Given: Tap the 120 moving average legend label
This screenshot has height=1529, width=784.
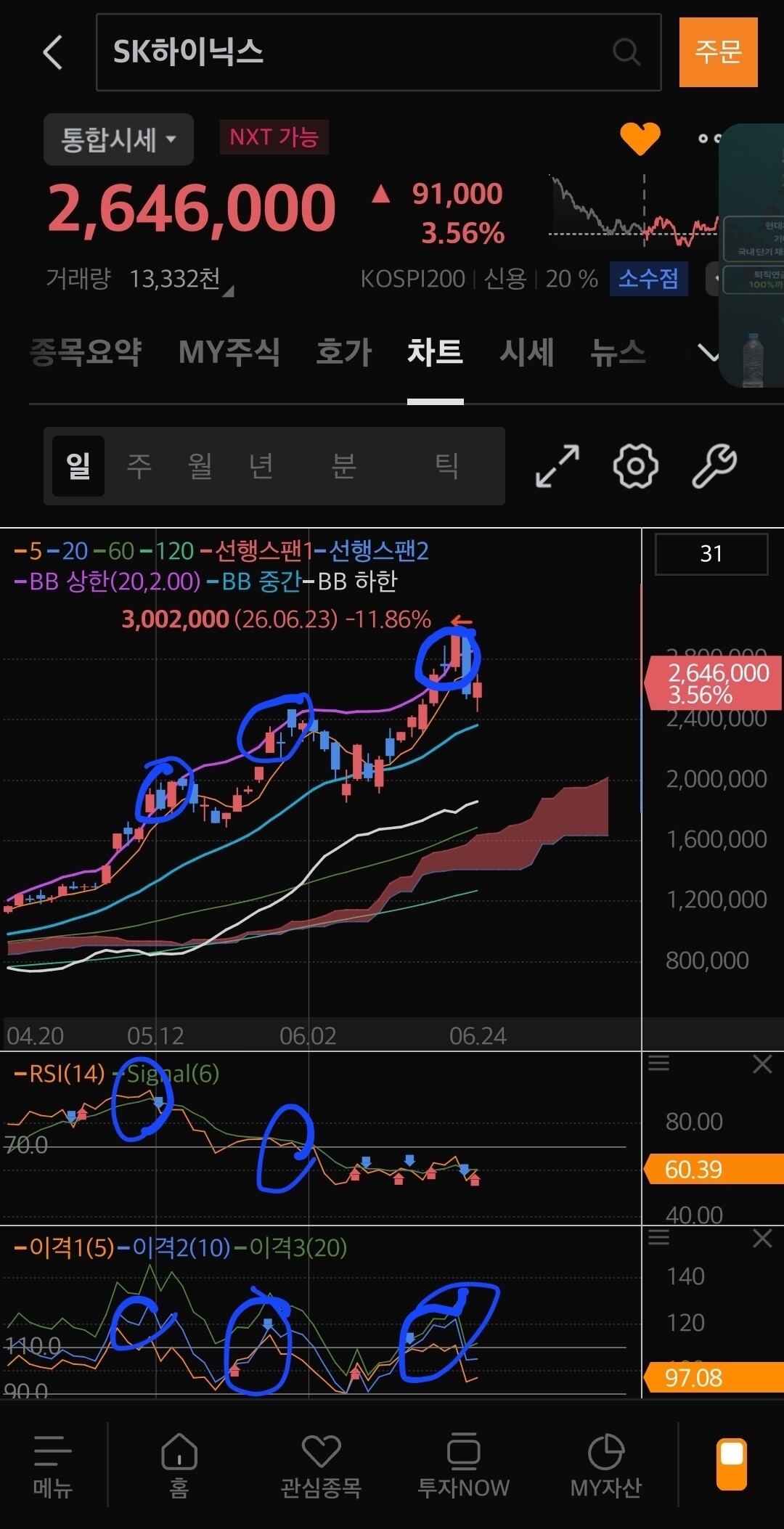Looking at the screenshot, I should (x=174, y=551).
